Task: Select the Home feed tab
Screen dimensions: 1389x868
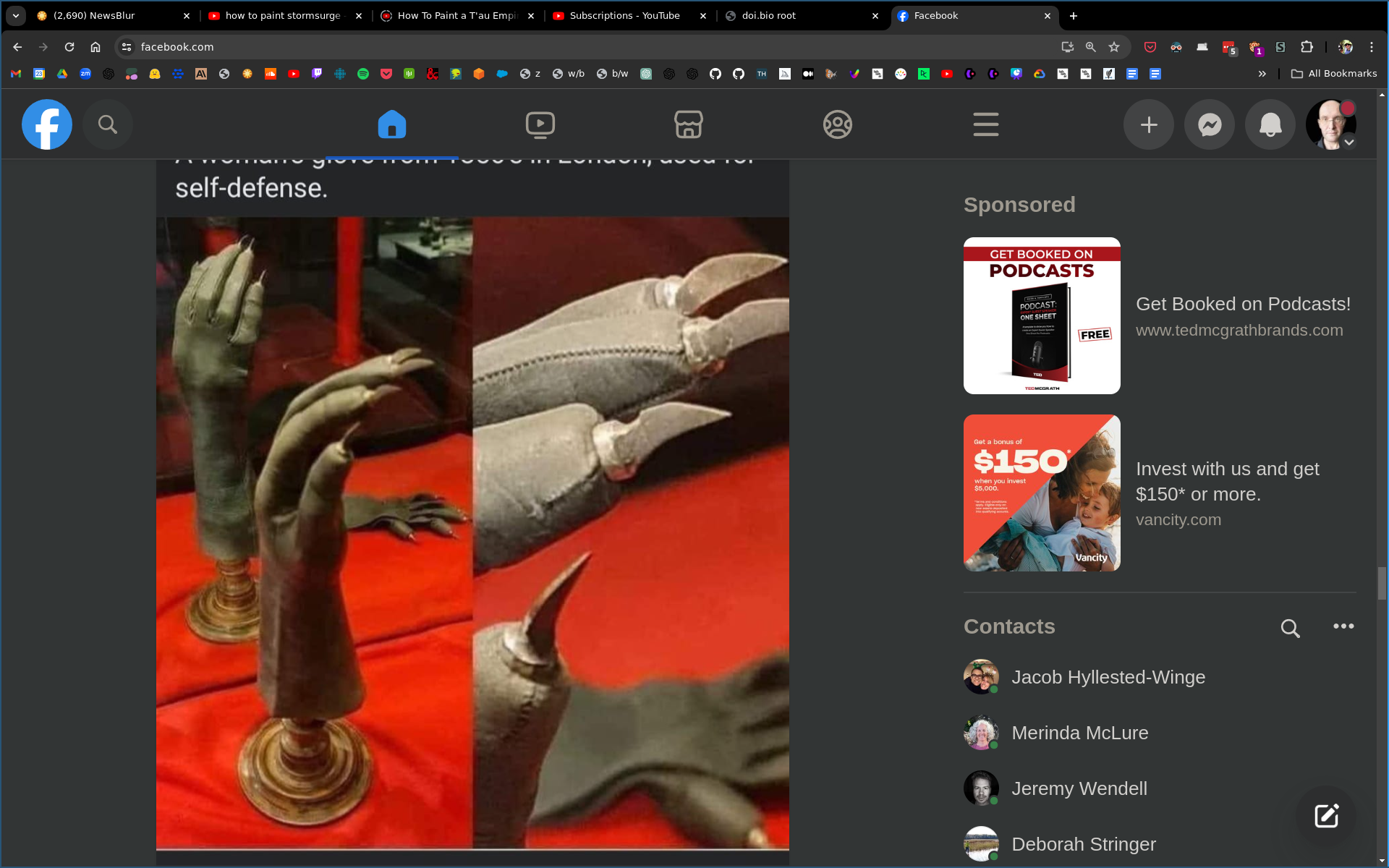Action: click(391, 124)
